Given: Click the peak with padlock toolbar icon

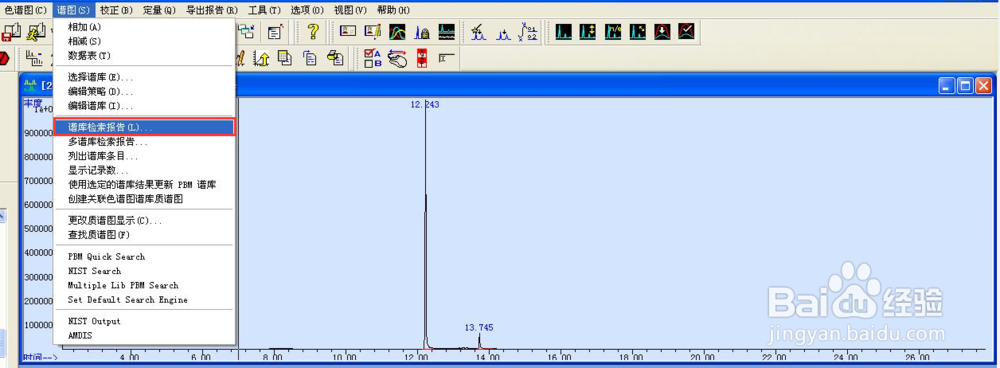Looking at the screenshot, I should pos(422,31).
